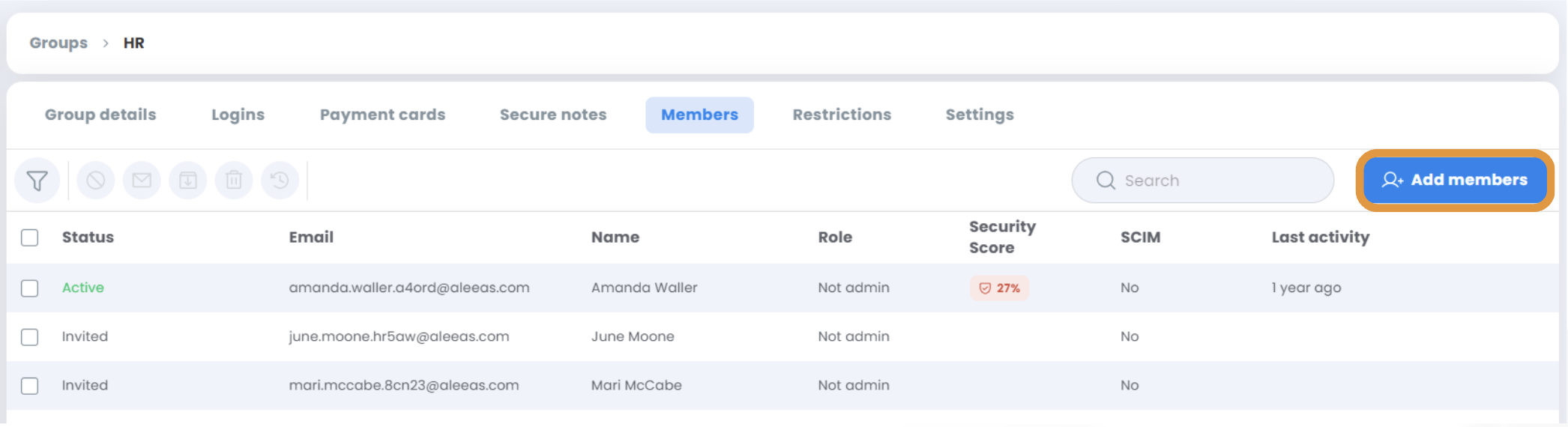1568x427 pixels.
Task: Click 'Not admin' role for Amanda Waller
Action: click(854, 288)
